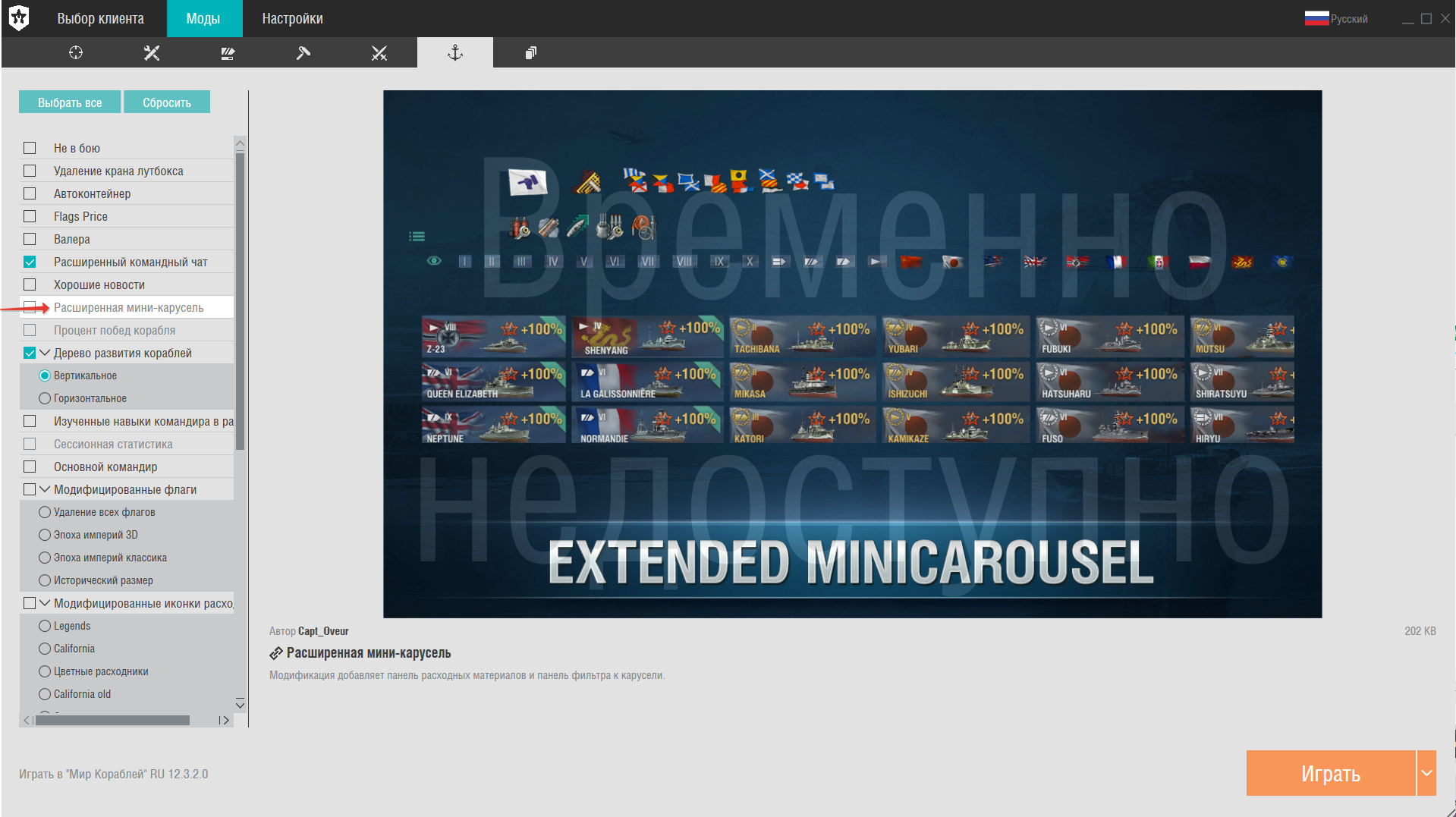The image size is (1456, 817).
Task: Click the vertical scrollbar thumb in mod list
Action: point(240,301)
